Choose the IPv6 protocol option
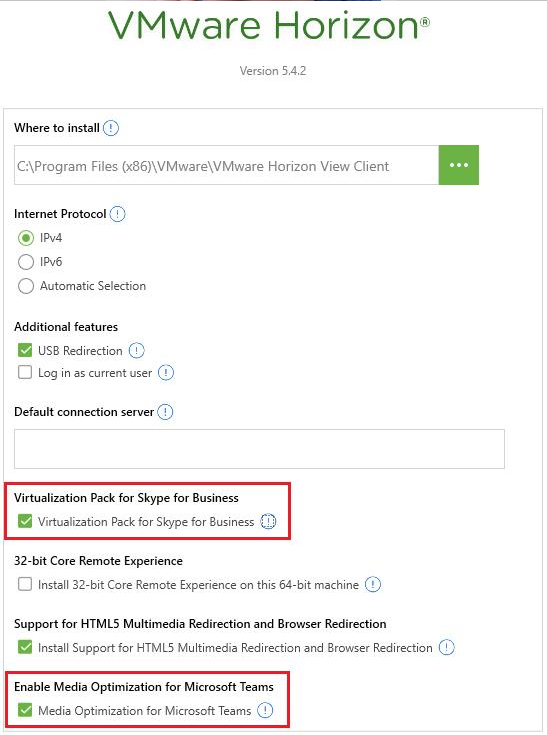 click(26, 262)
